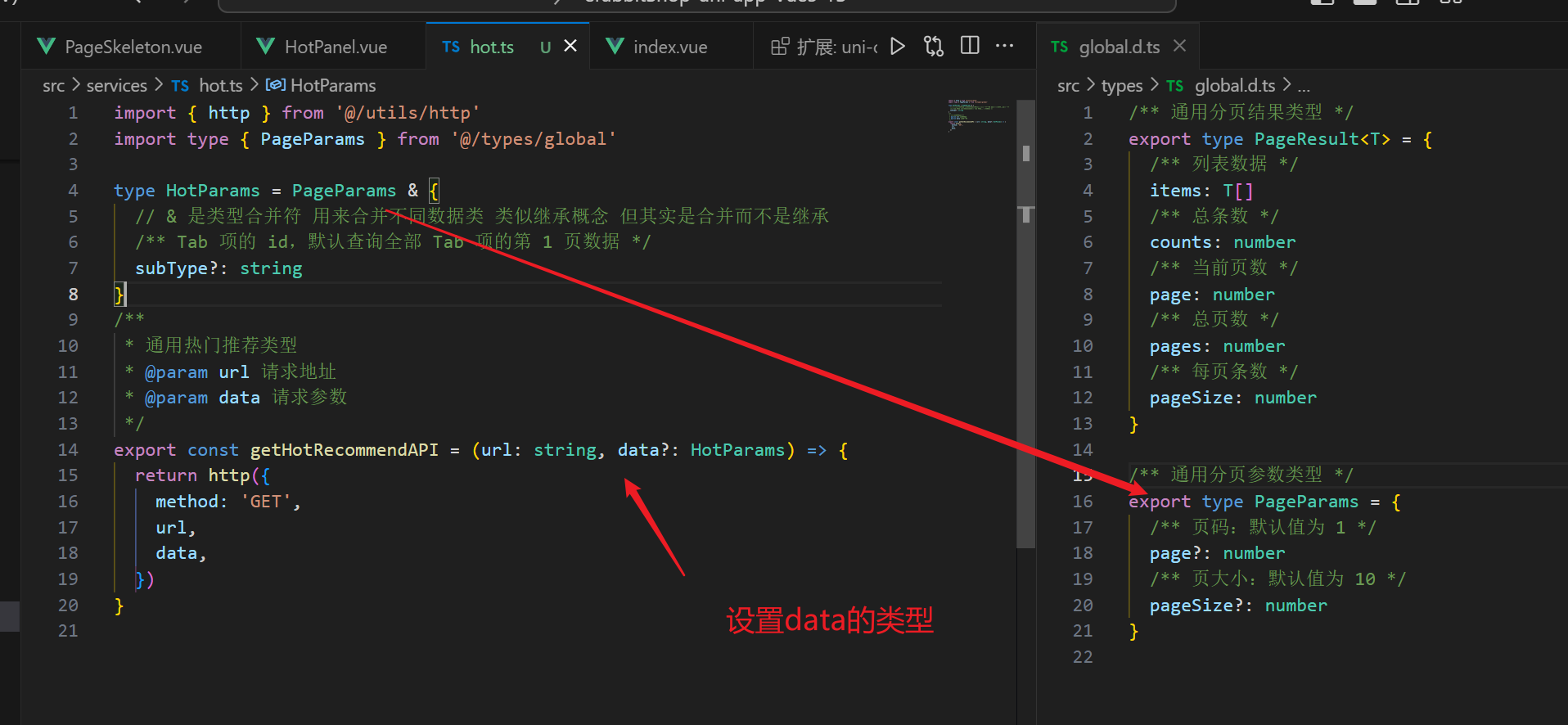This screenshot has height=725, width=1568.
Task: Click the page?: number property
Action: click(x=1217, y=553)
